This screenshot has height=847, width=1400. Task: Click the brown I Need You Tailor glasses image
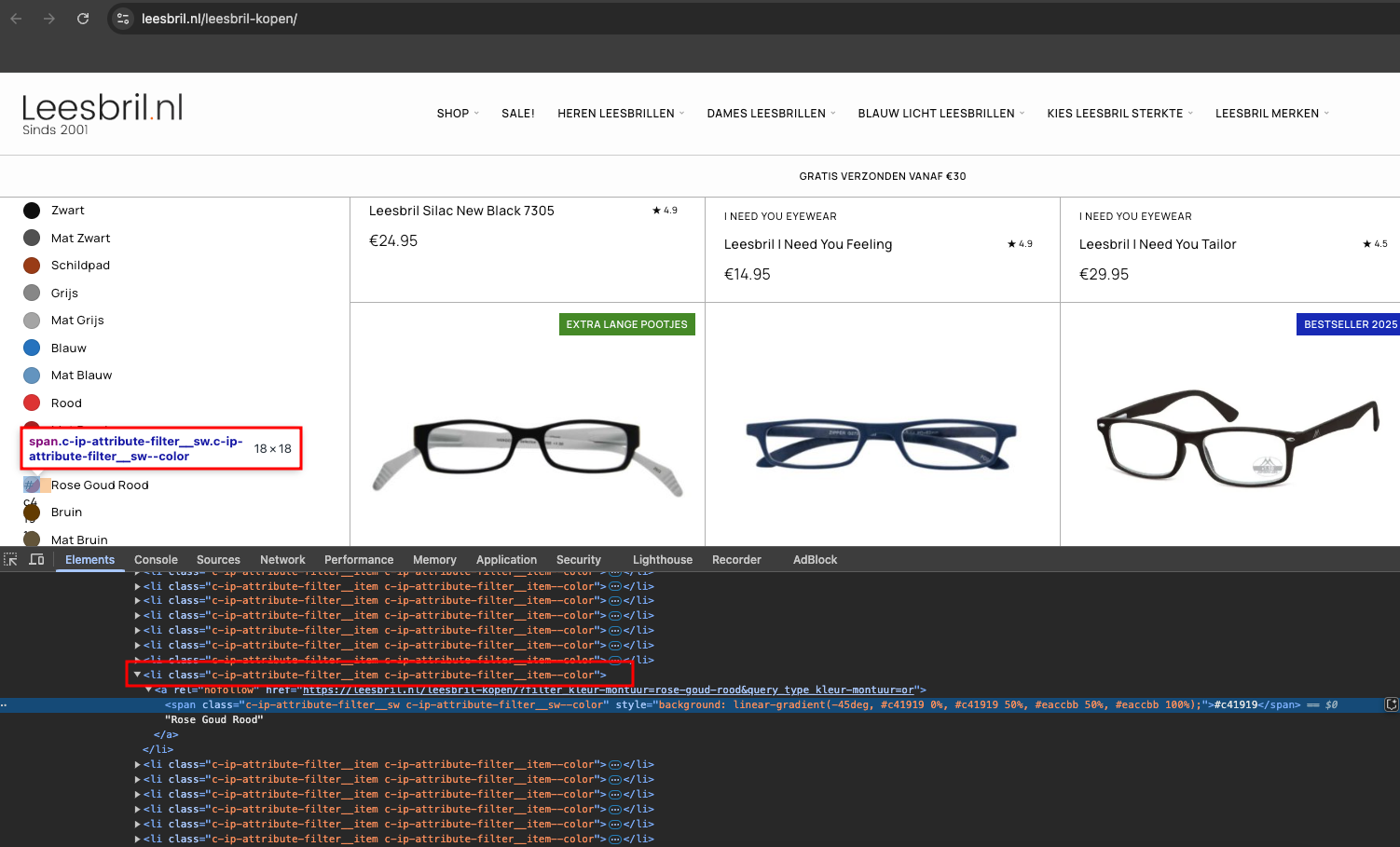(1237, 438)
